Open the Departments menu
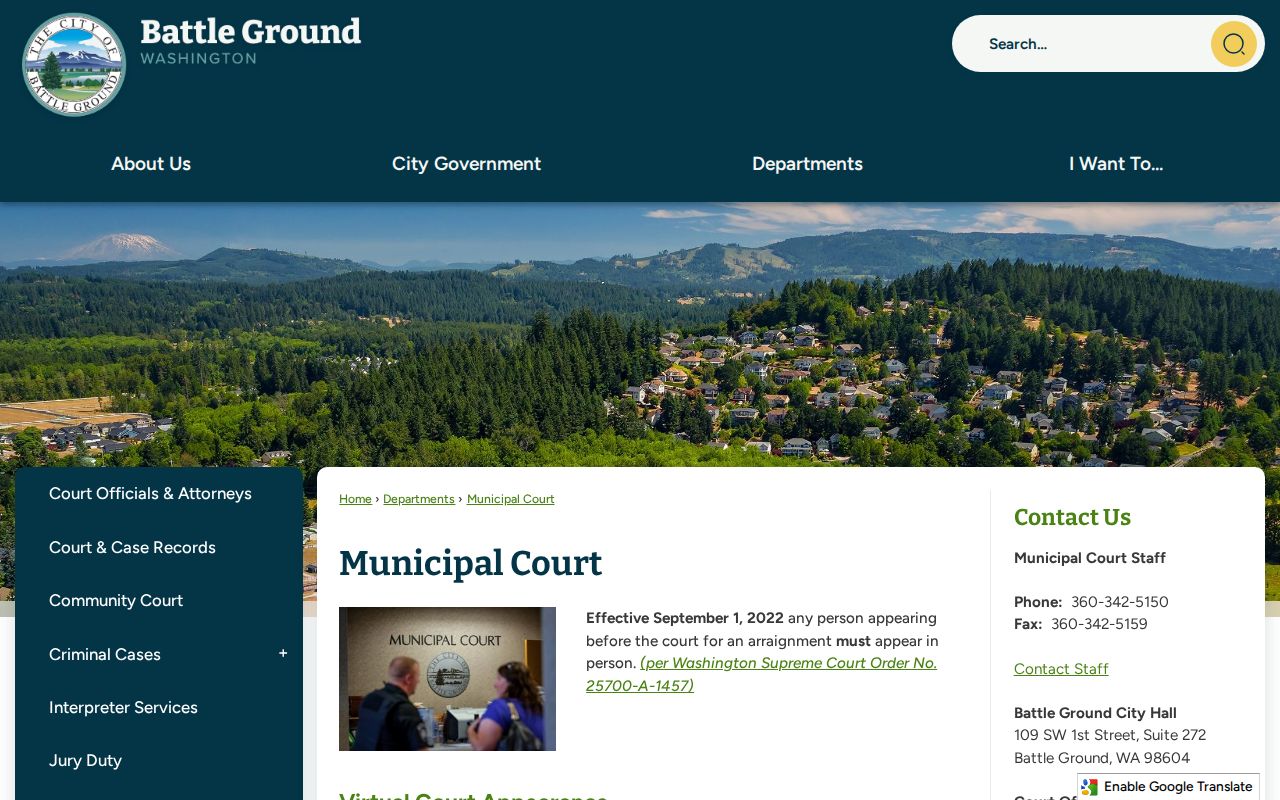 click(x=807, y=164)
